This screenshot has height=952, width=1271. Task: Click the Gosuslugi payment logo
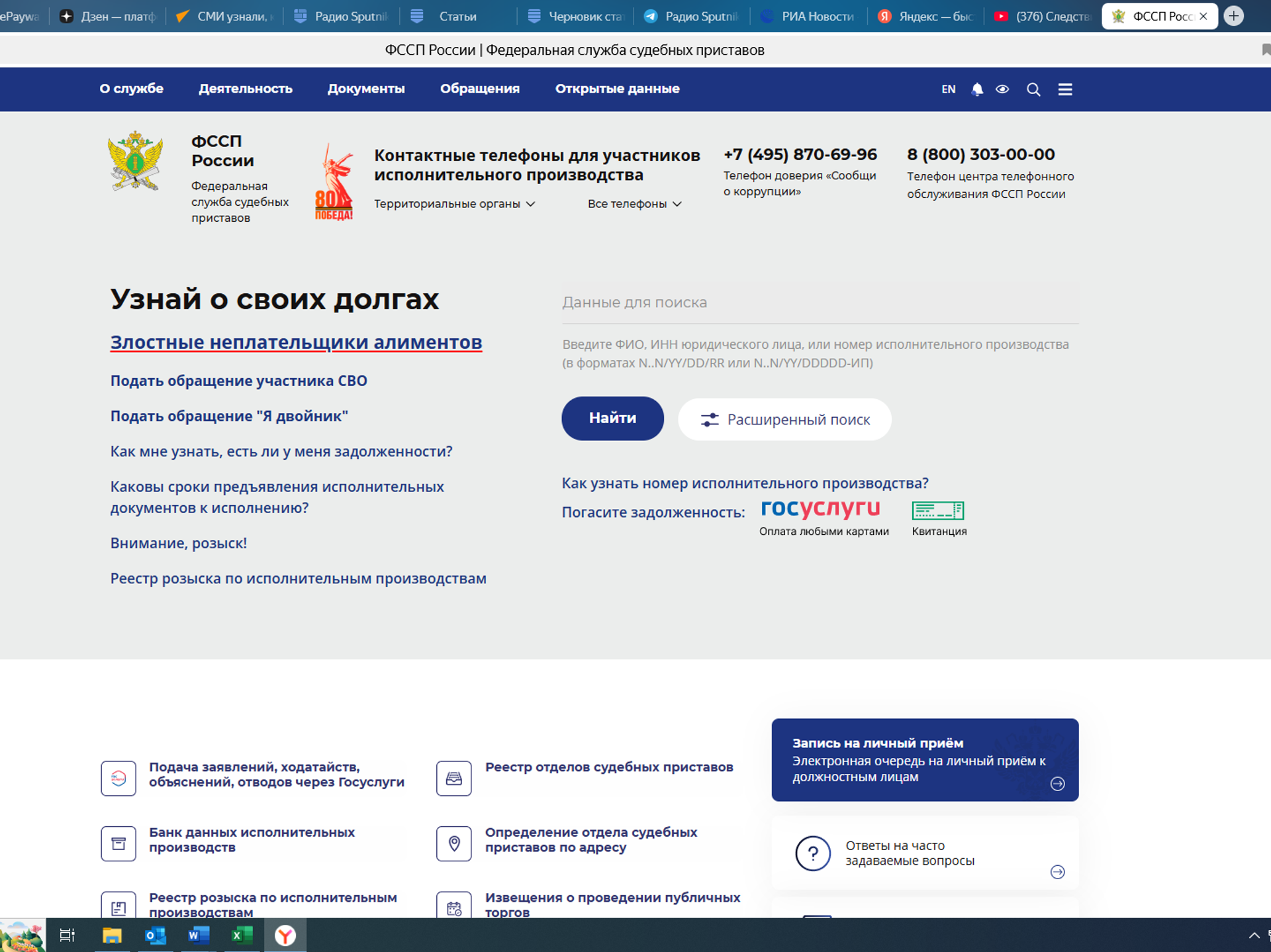click(x=820, y=508)
